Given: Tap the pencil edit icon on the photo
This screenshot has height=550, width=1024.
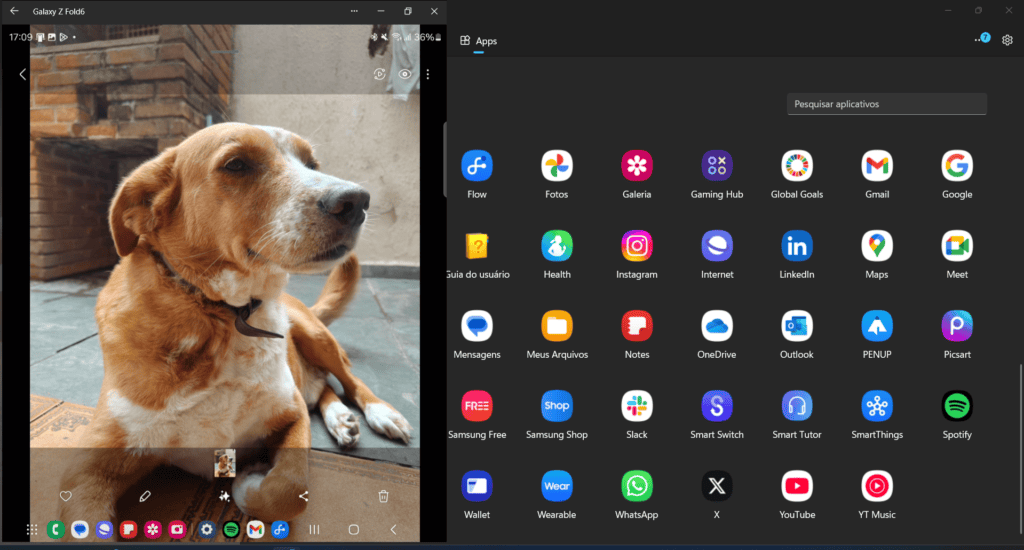Looking at the screenshot, I should tap(145, 496).
